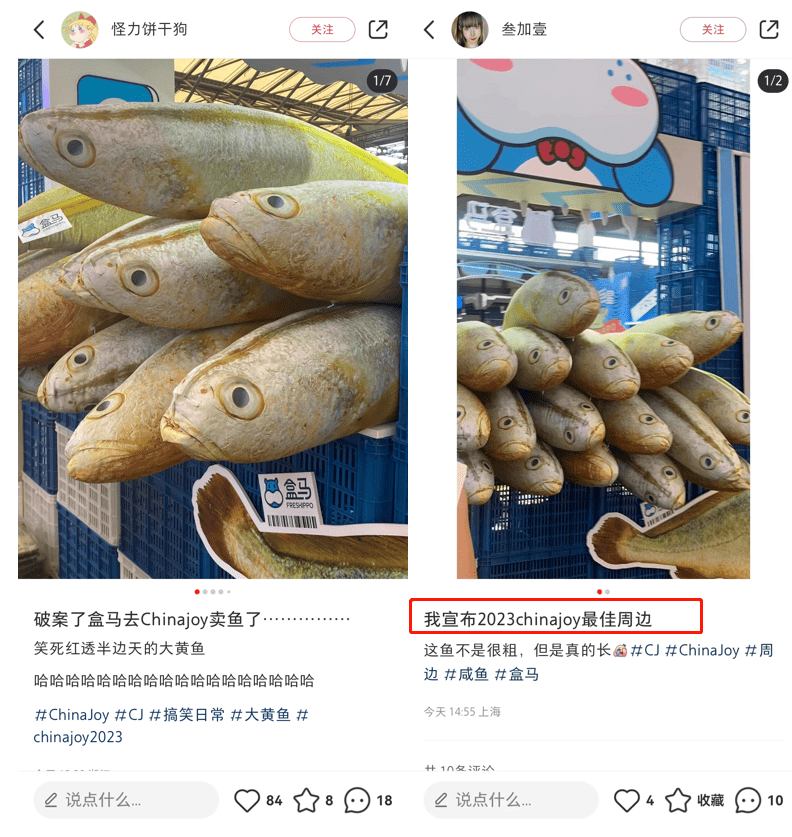Click the left 说点什么 comment field
Image resolution: width=792 pixels, height=837 pixels.
coord(126,800)
